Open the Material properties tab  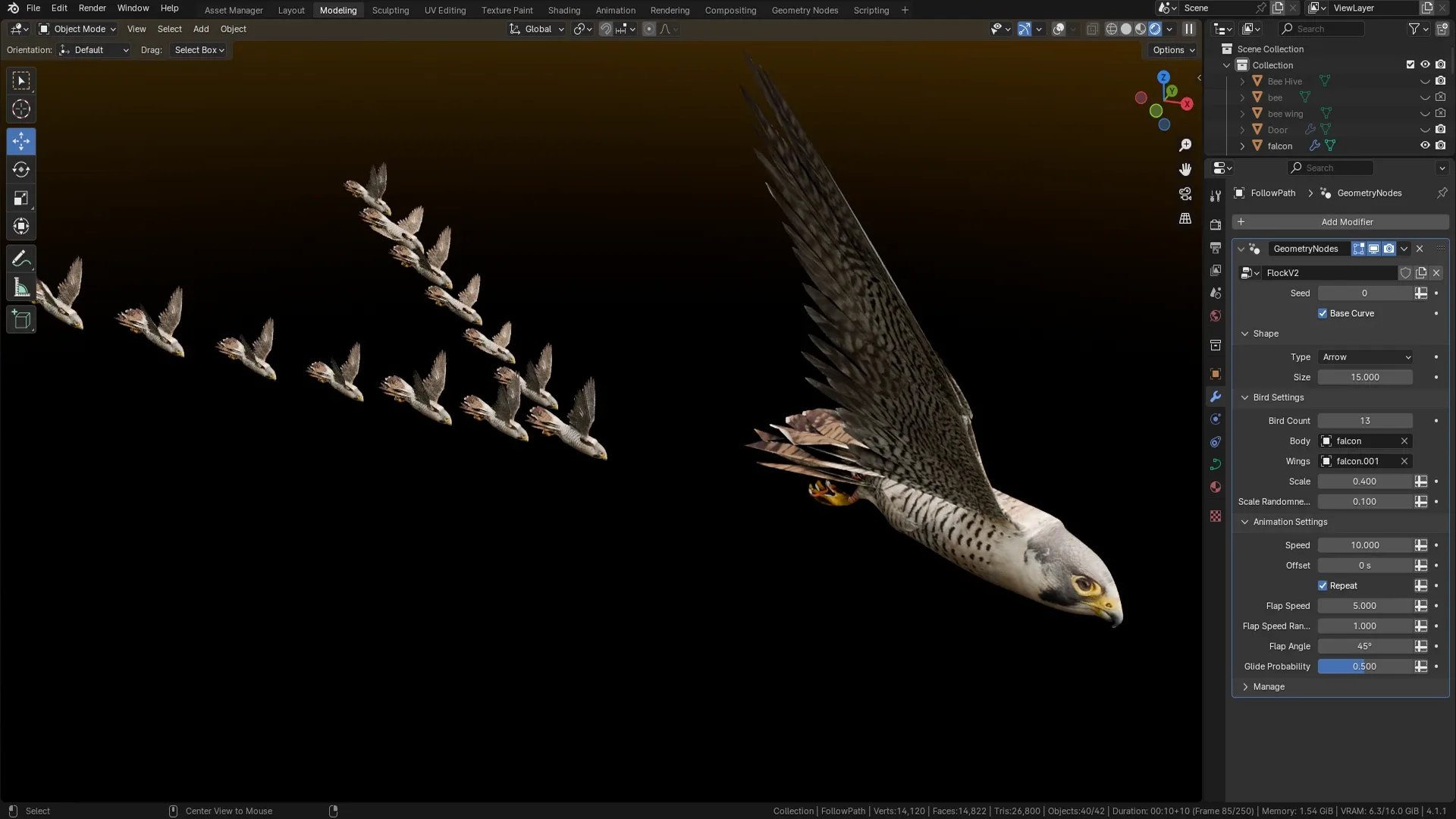(x=1216, y=488)
